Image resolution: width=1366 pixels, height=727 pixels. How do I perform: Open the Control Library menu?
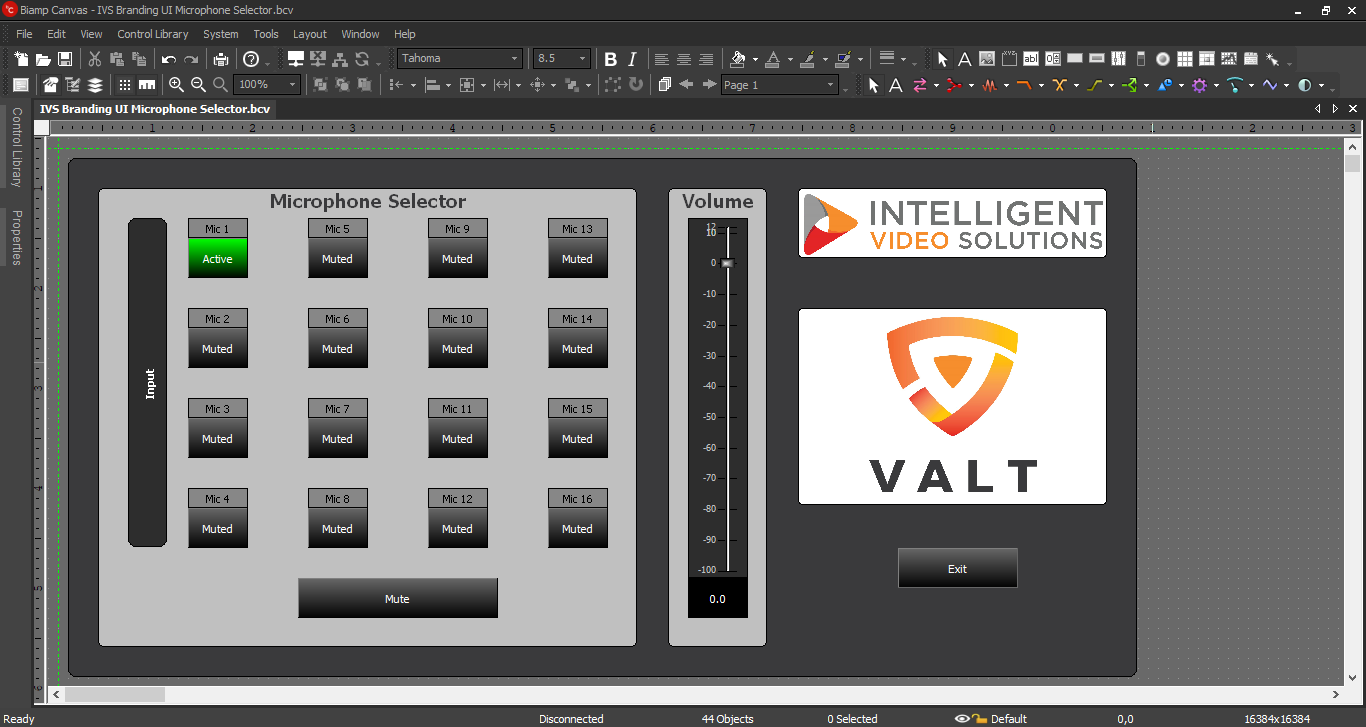[153, 34]
